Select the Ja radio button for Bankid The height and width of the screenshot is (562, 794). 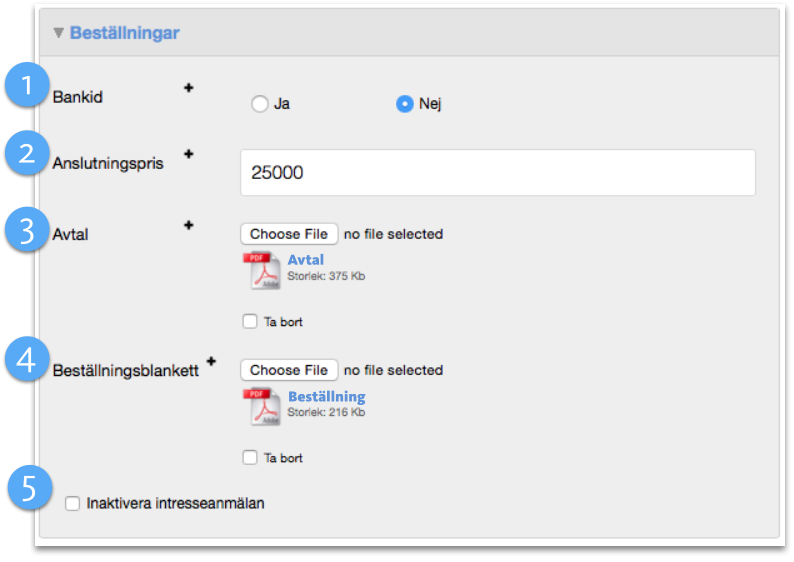click(260, 104)
